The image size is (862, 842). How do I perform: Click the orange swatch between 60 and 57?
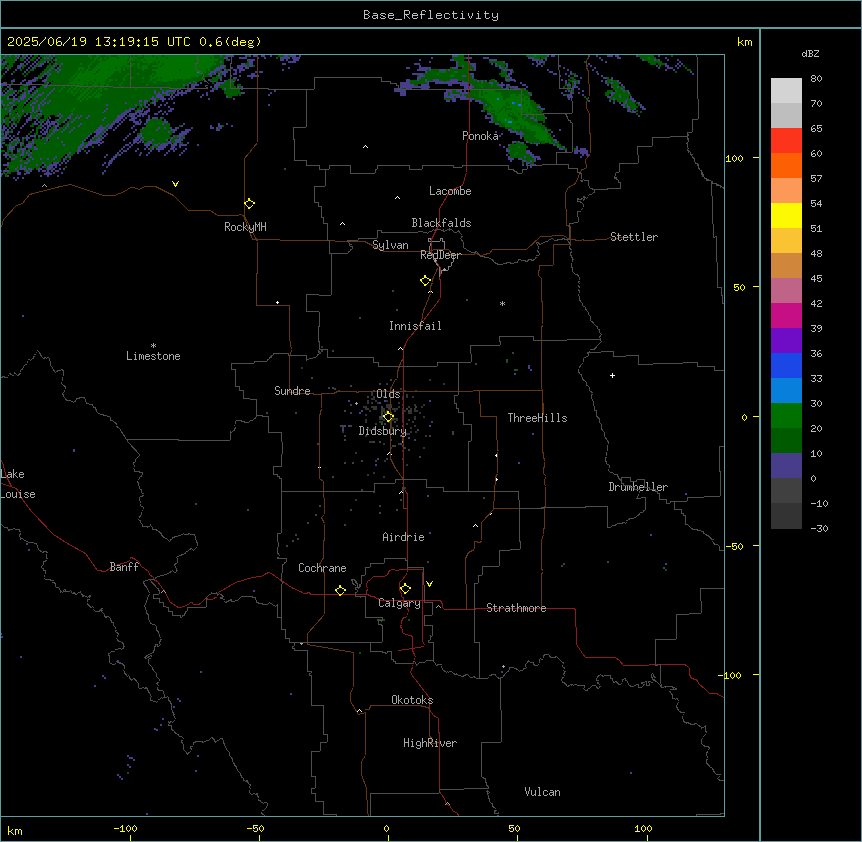click(786, 165)
